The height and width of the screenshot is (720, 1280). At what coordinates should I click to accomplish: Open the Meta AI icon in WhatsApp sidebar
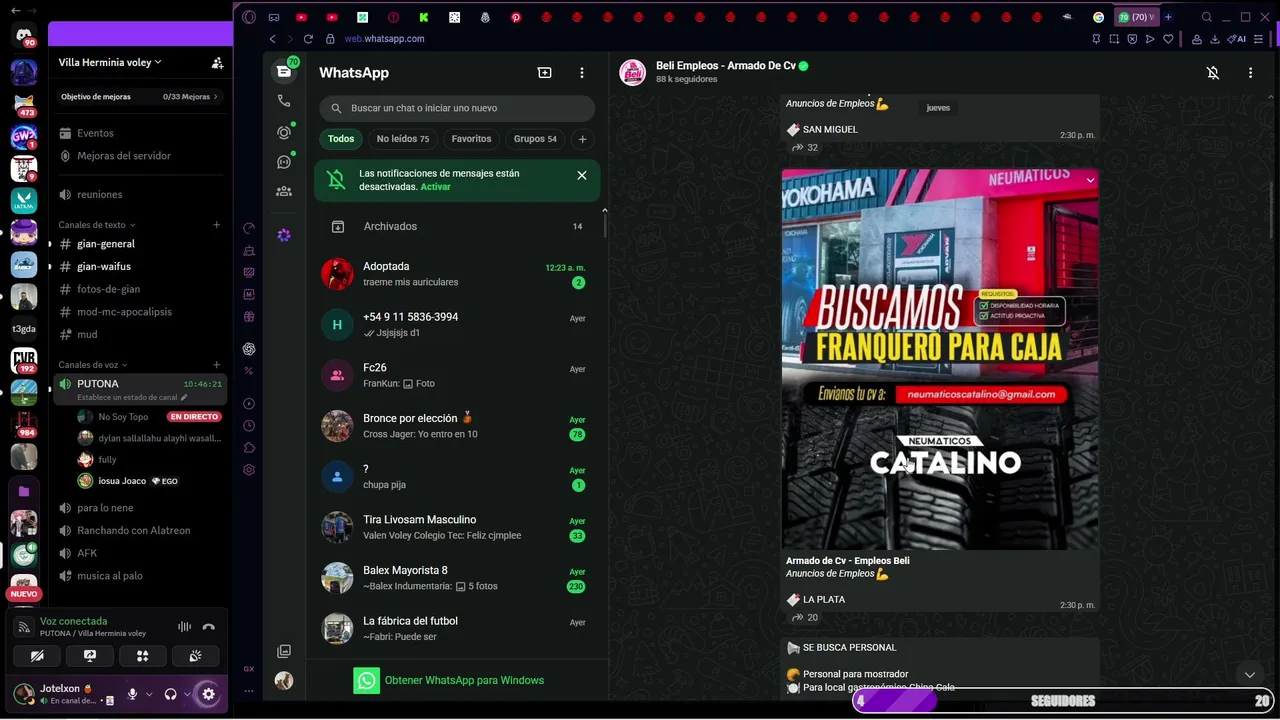tap(284, 235)
